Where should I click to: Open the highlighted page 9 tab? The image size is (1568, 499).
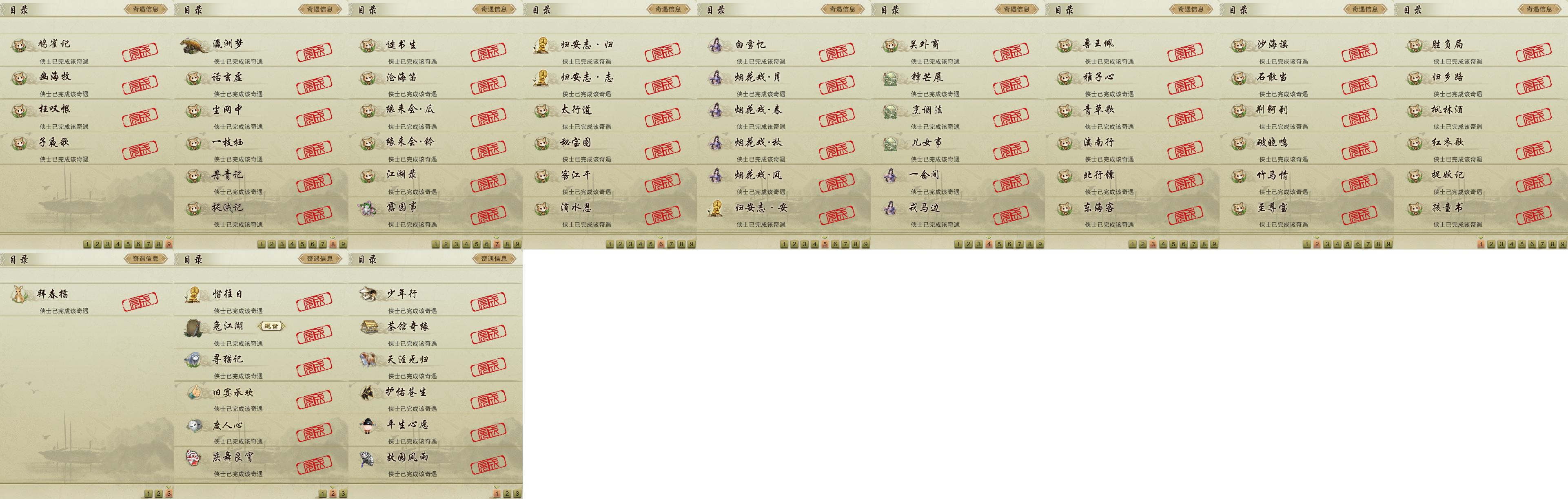click(169, 244)
